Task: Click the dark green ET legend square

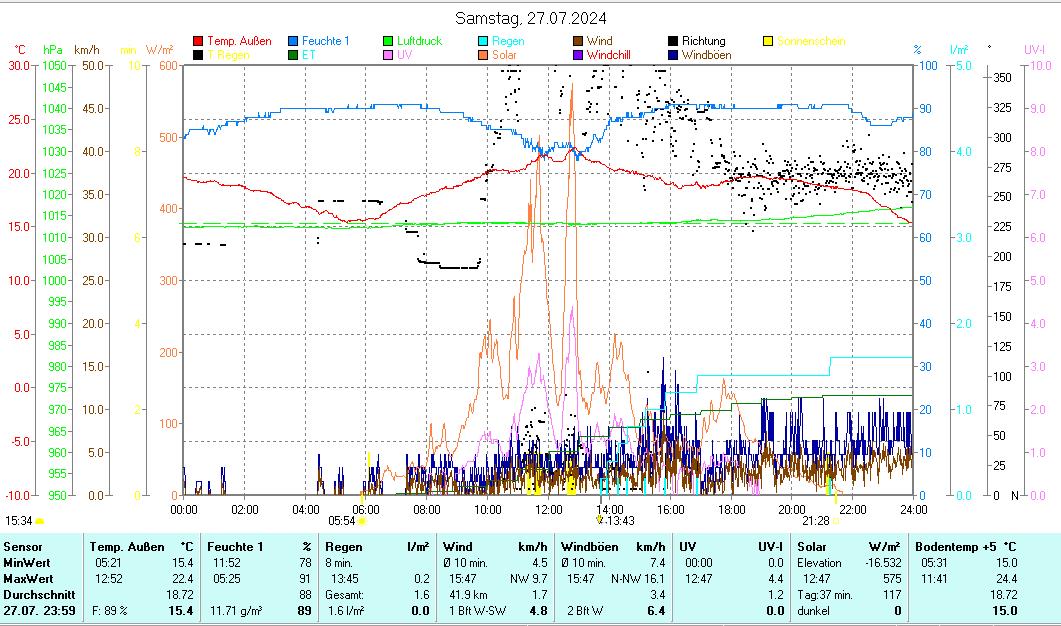Action: pyautogui.click(x=293, y=55)
